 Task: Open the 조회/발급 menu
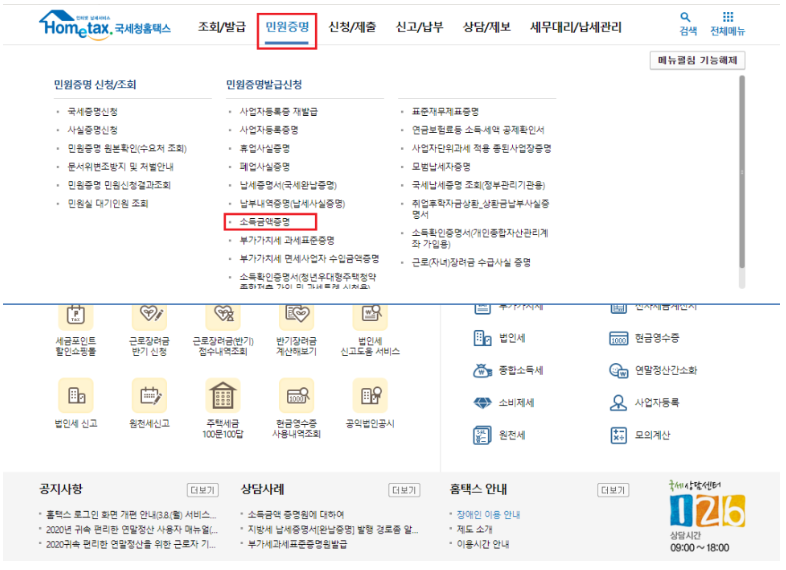(222, 27)
